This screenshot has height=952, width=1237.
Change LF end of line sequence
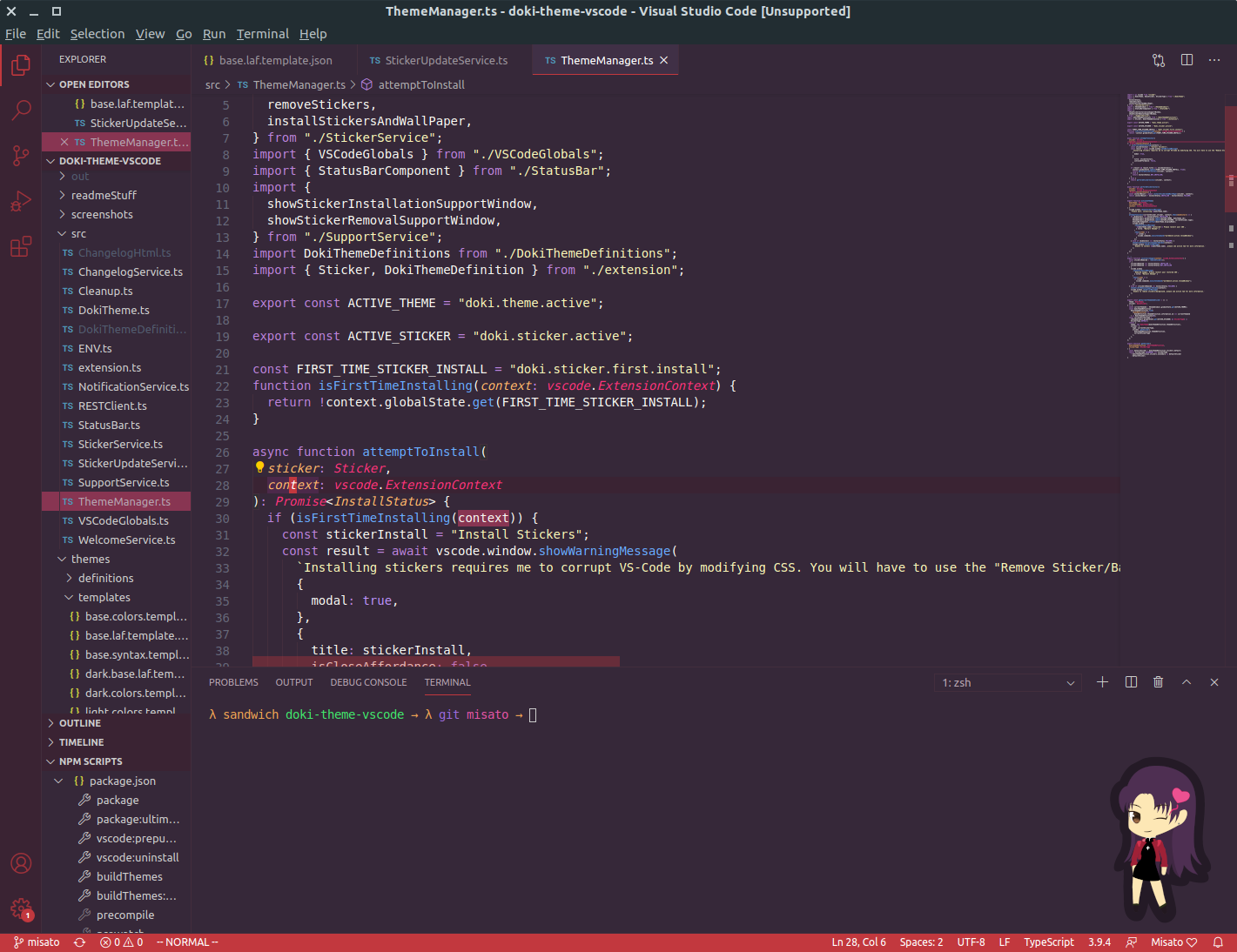pos(1005,942)
